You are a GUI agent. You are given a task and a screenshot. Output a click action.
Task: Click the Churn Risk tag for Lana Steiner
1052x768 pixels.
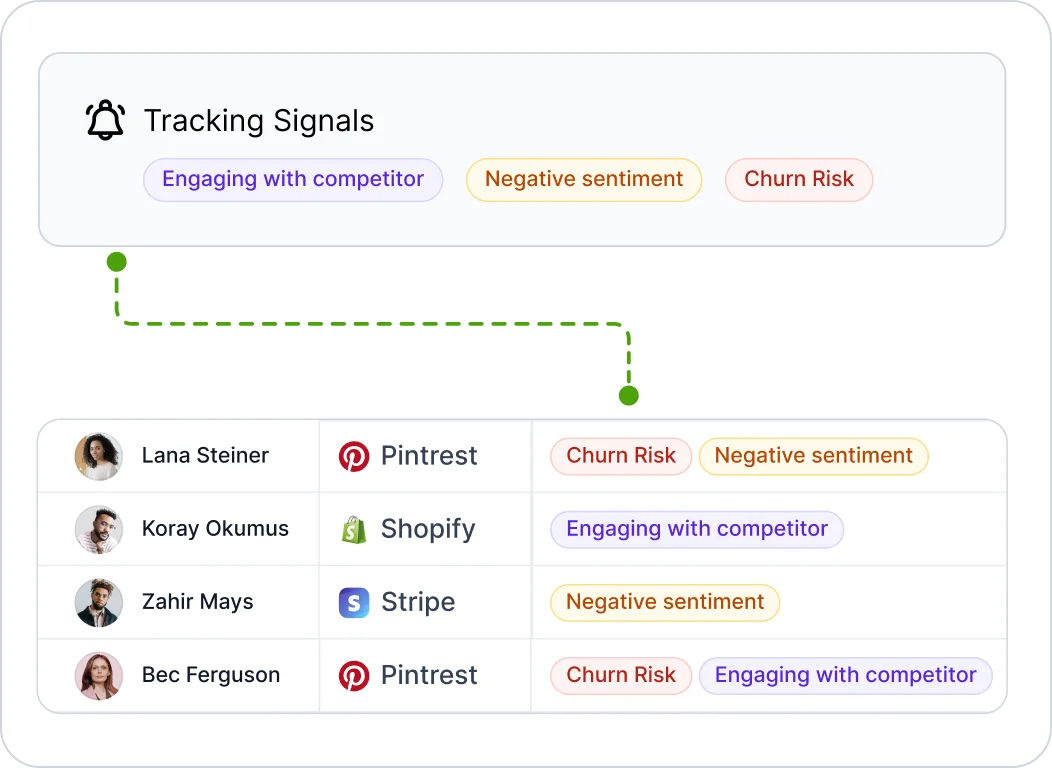tap(621, 456)
